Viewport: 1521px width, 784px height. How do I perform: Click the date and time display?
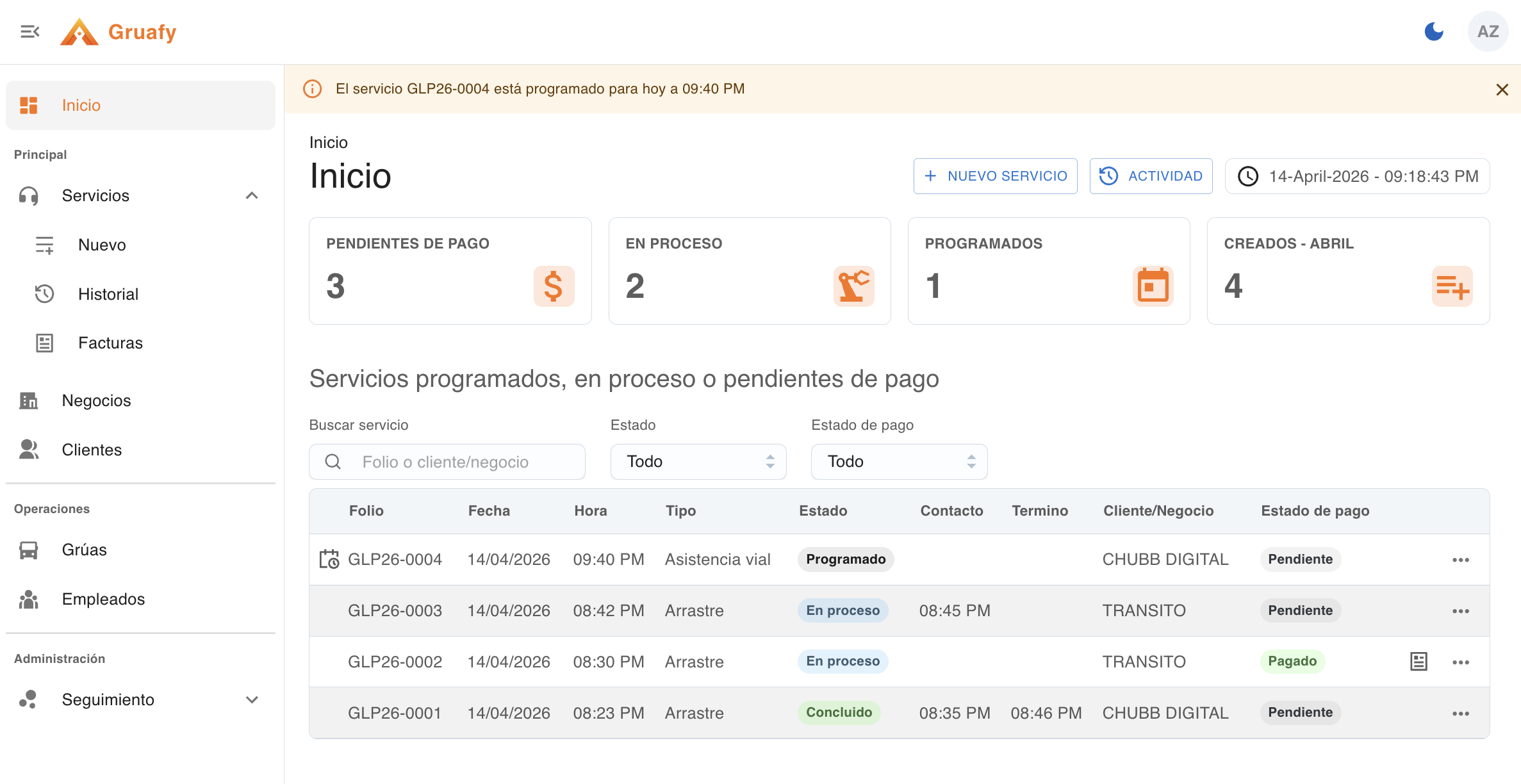tap(1357, 176)
